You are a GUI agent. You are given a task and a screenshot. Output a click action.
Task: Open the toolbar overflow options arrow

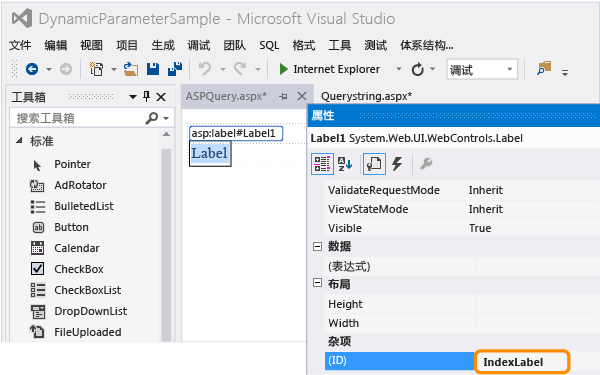(x=565, y=72)
